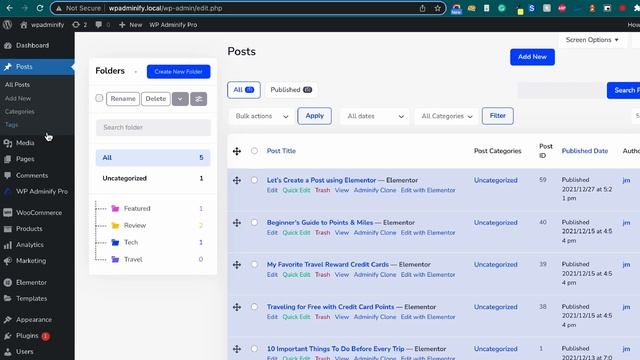Viewport: 640px width, 360px height.
Task: Select the pink Featured folder
Action: pos(137,209)
